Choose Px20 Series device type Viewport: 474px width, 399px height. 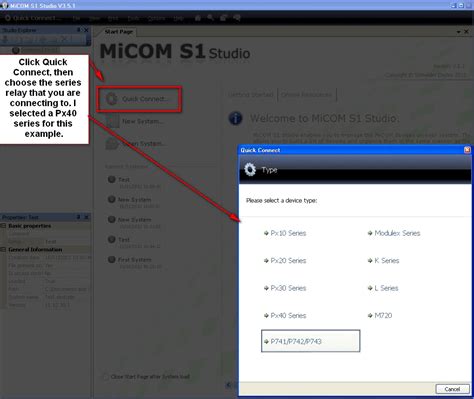285,261
